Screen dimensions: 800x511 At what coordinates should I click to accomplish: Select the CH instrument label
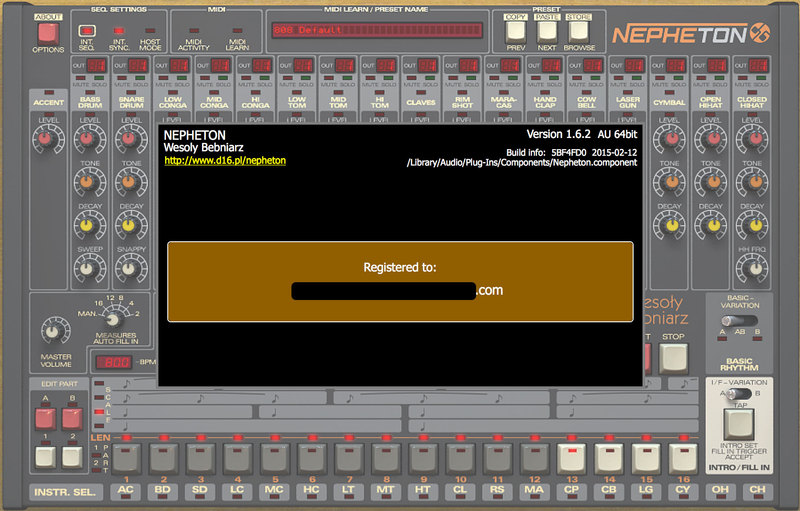click(x=757, y=490)
